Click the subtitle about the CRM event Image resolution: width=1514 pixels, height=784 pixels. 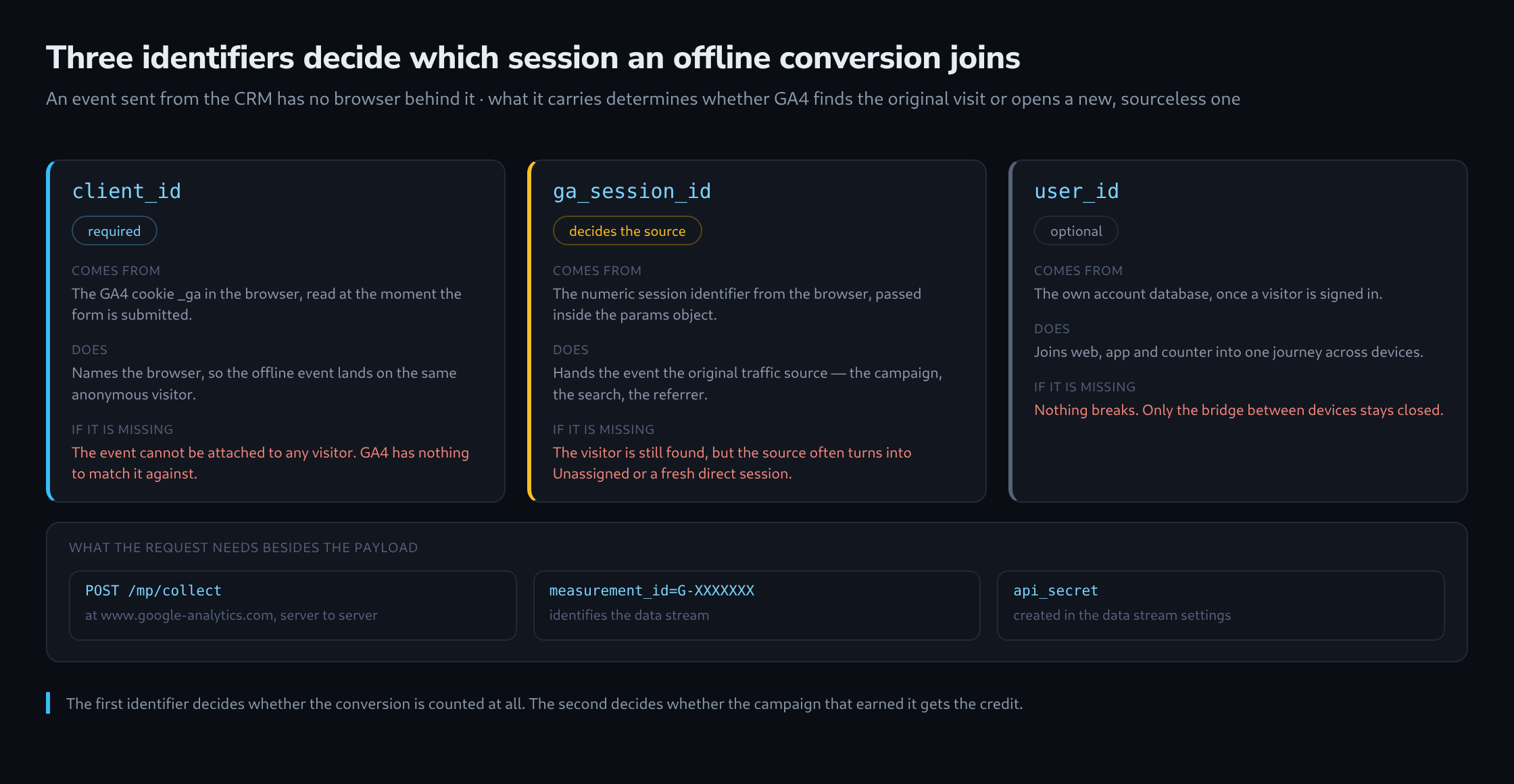(643, 99)
